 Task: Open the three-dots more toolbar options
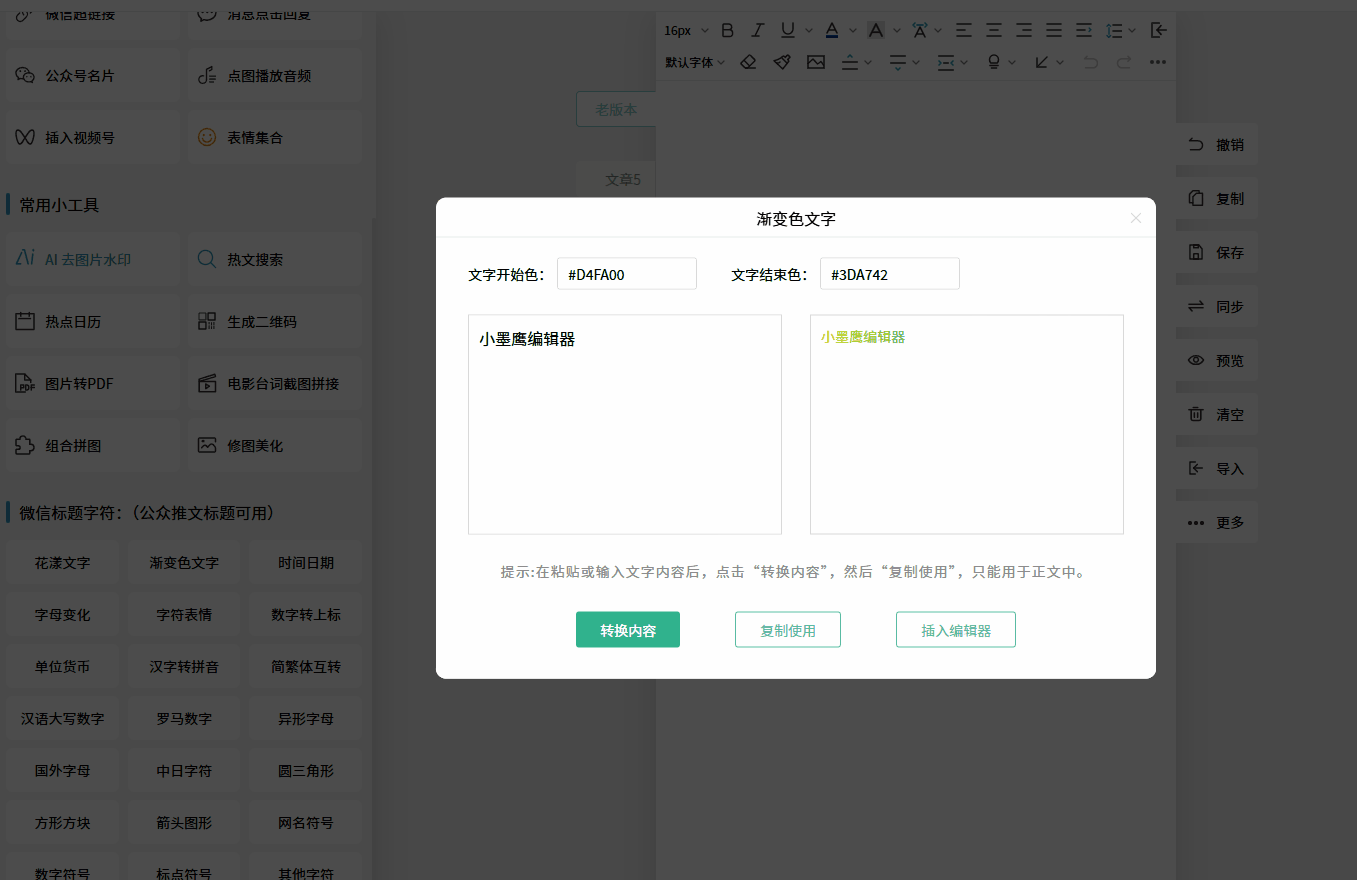pos(1158,62)
